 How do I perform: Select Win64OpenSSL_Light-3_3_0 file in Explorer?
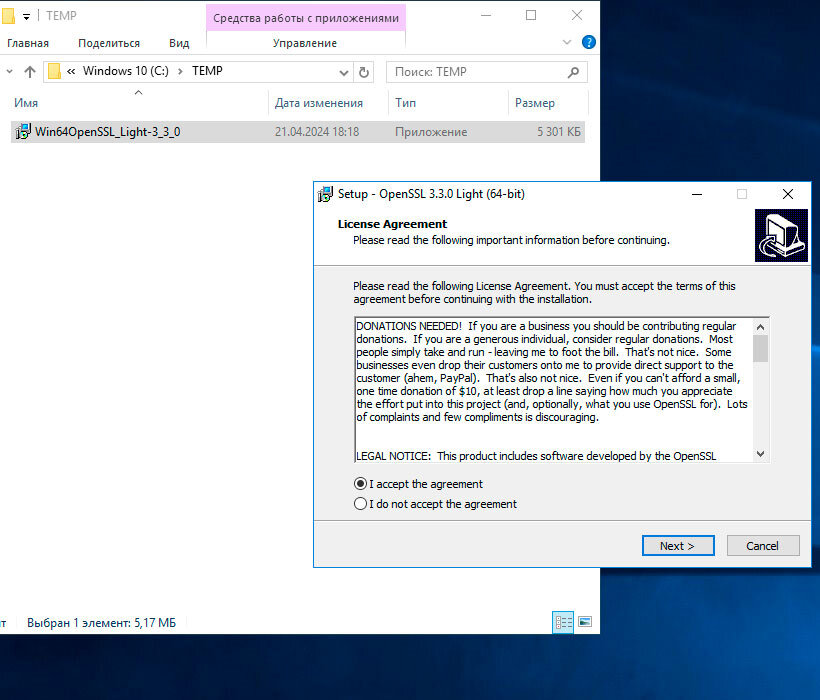tap(298, 132)
